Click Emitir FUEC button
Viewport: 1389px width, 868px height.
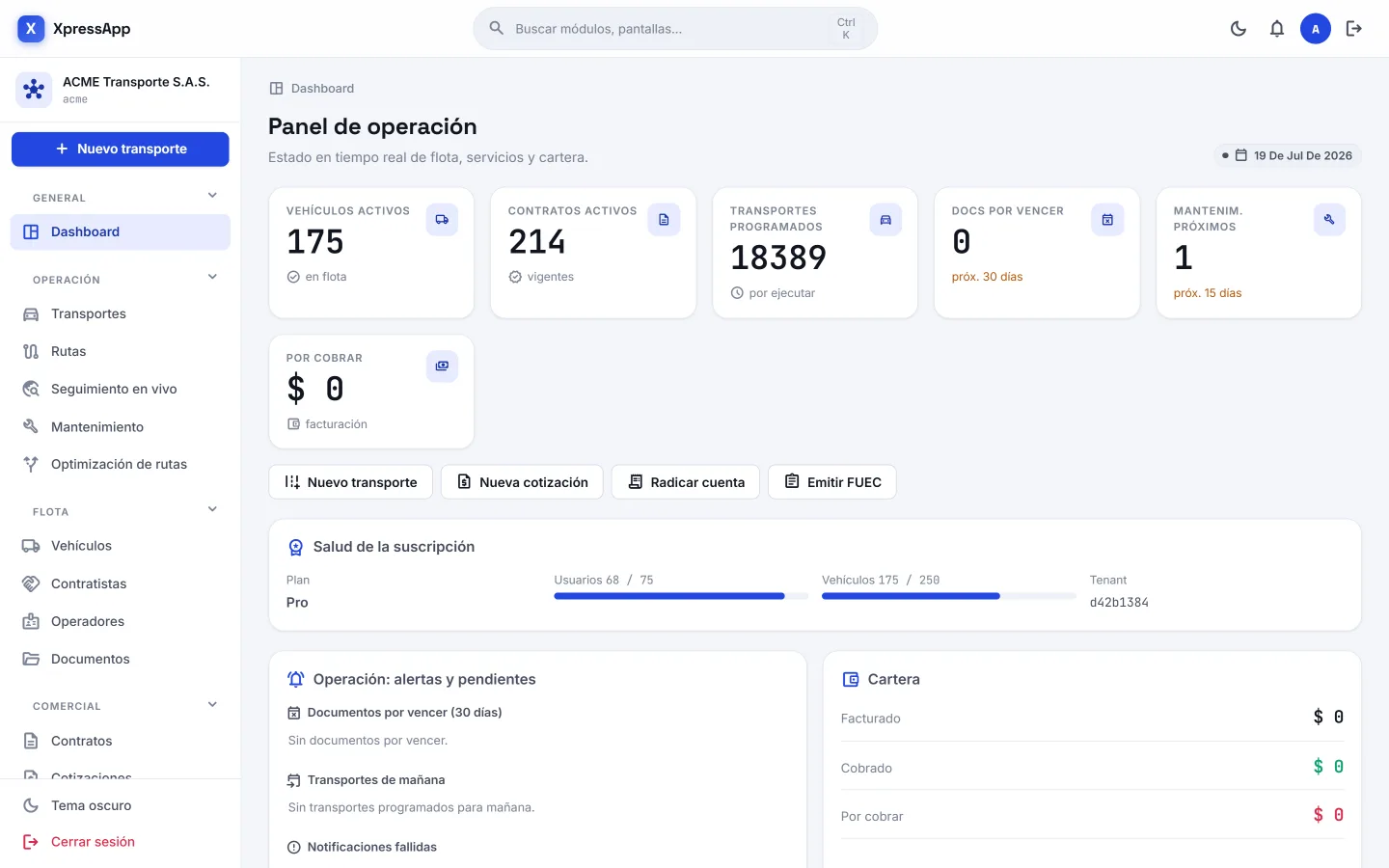(x=832, y=482)
